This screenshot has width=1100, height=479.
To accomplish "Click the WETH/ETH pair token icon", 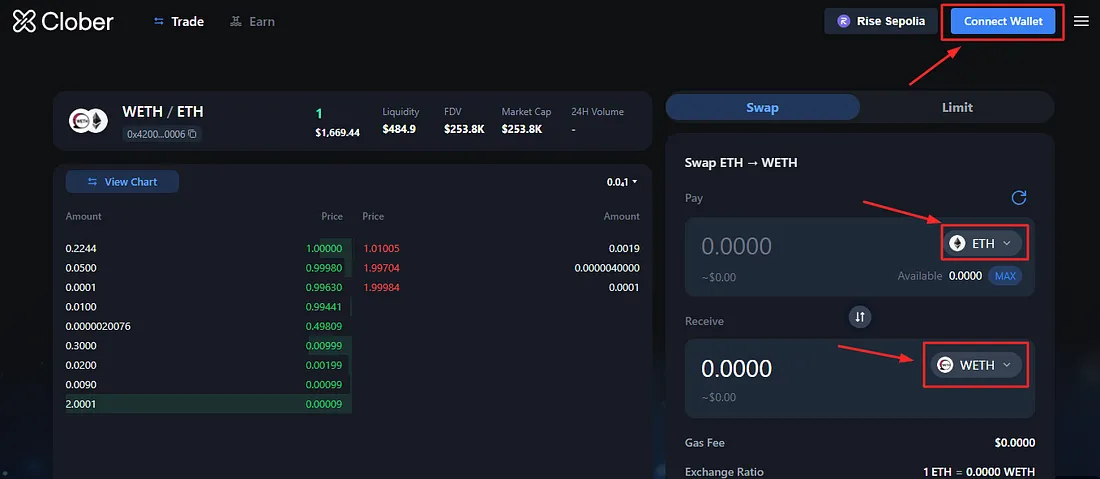I will click(88, 121).
